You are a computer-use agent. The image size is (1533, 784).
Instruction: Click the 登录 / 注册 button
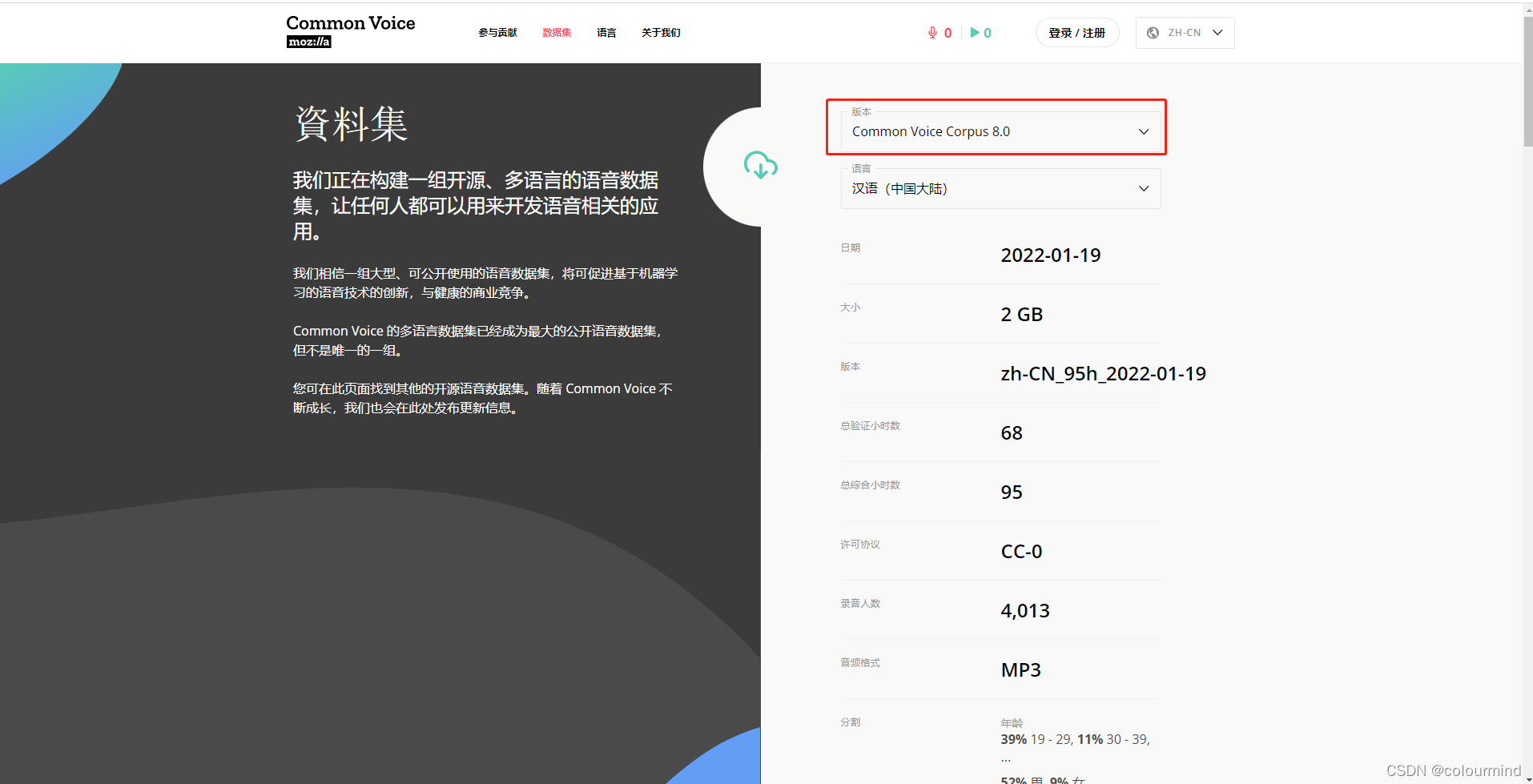(x=1077, y=33)
